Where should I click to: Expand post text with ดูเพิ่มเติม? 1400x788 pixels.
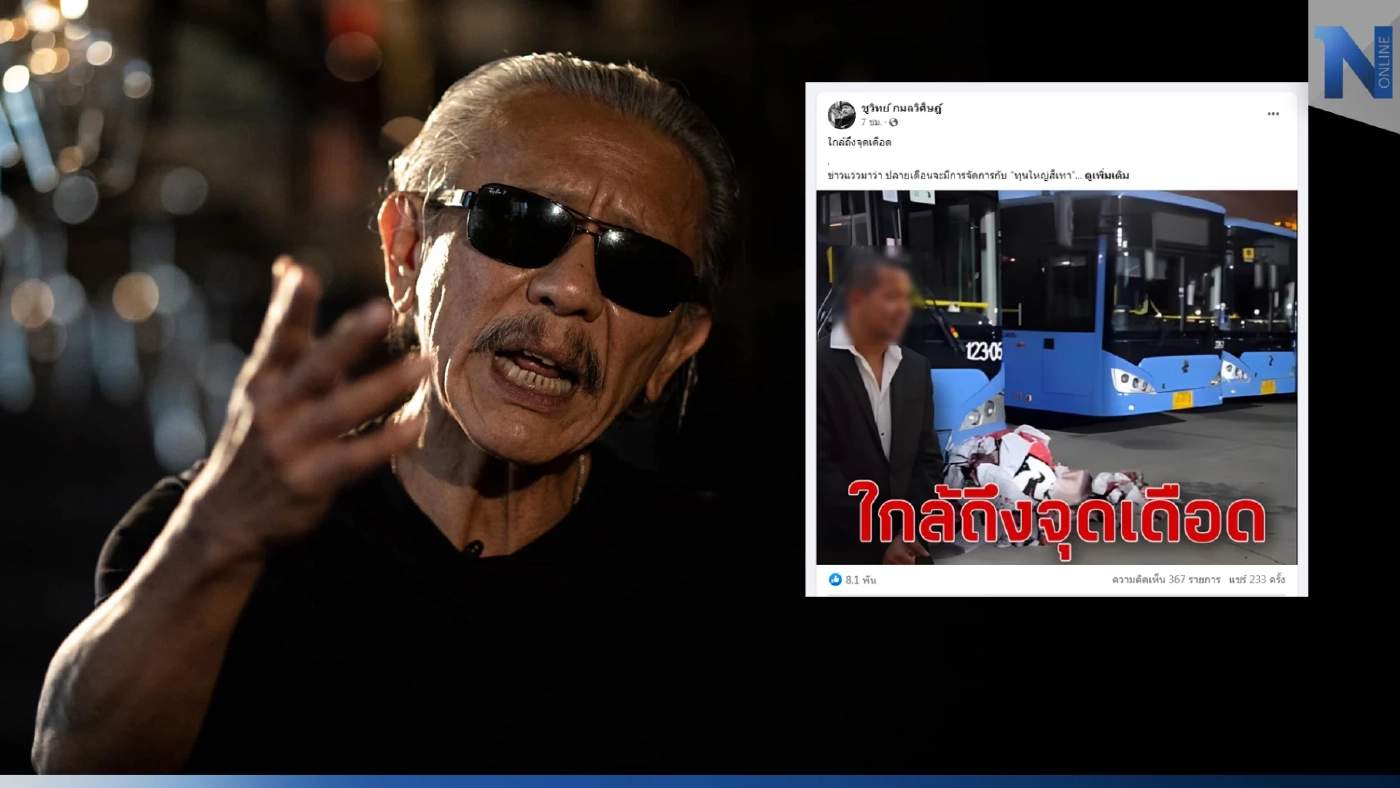coord(1106,175)
